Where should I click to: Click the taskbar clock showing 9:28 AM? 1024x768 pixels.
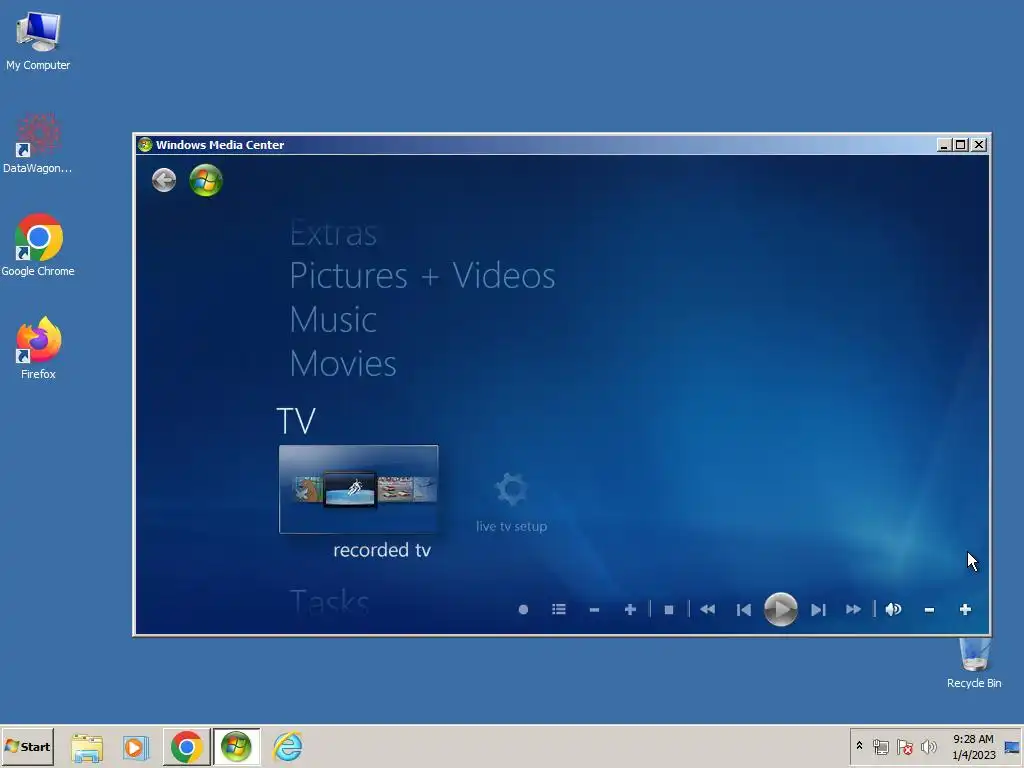coord(973,747)
